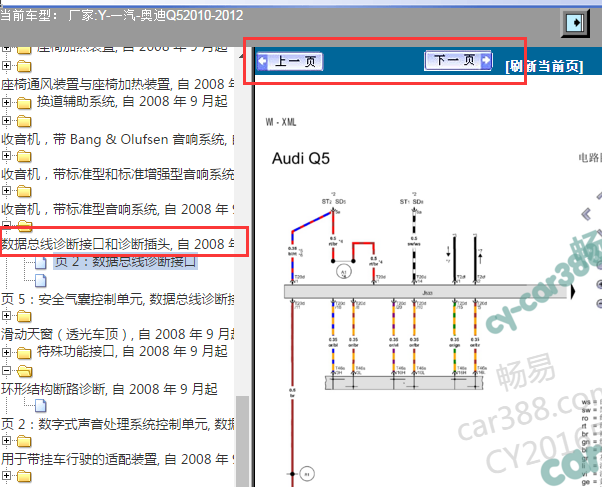602x487 pixels.
Task: Click folder icon beside 换道辅助系统
Action: [x=24, y=103]
